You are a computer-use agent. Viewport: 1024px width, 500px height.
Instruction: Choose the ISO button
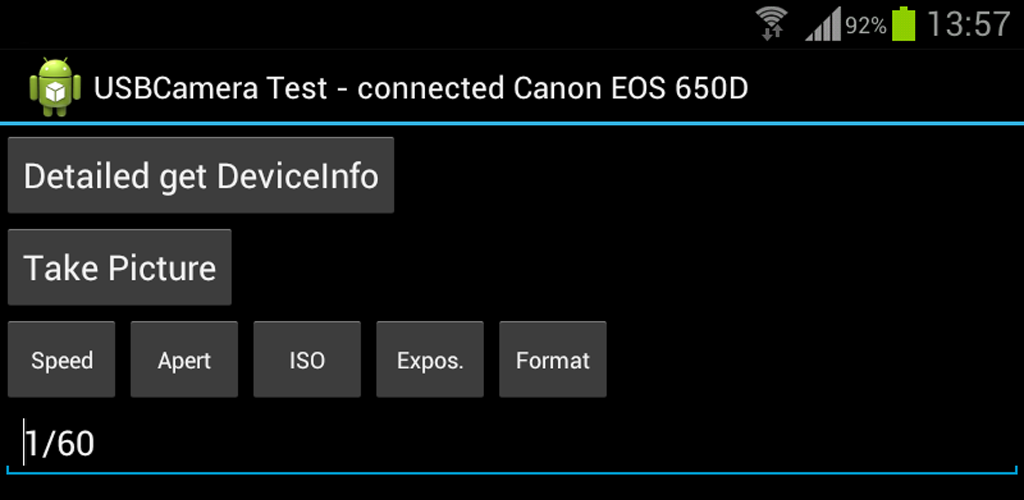(307, 359)
